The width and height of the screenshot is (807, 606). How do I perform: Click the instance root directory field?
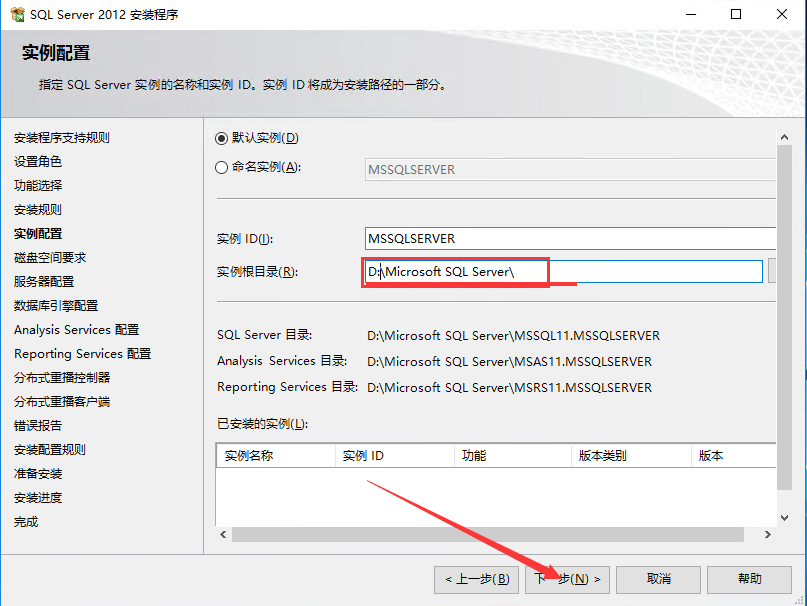(564, 271)
